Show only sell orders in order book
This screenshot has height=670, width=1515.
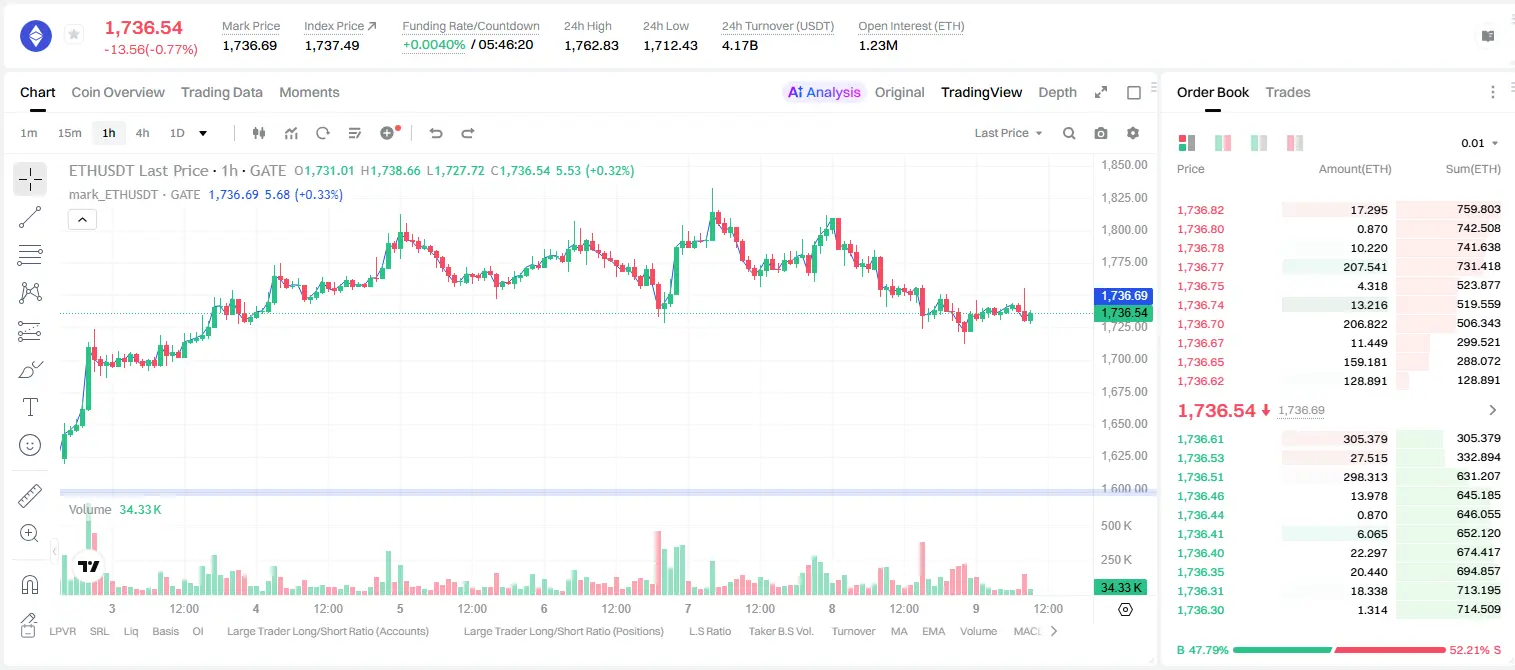coord(1295,143)
